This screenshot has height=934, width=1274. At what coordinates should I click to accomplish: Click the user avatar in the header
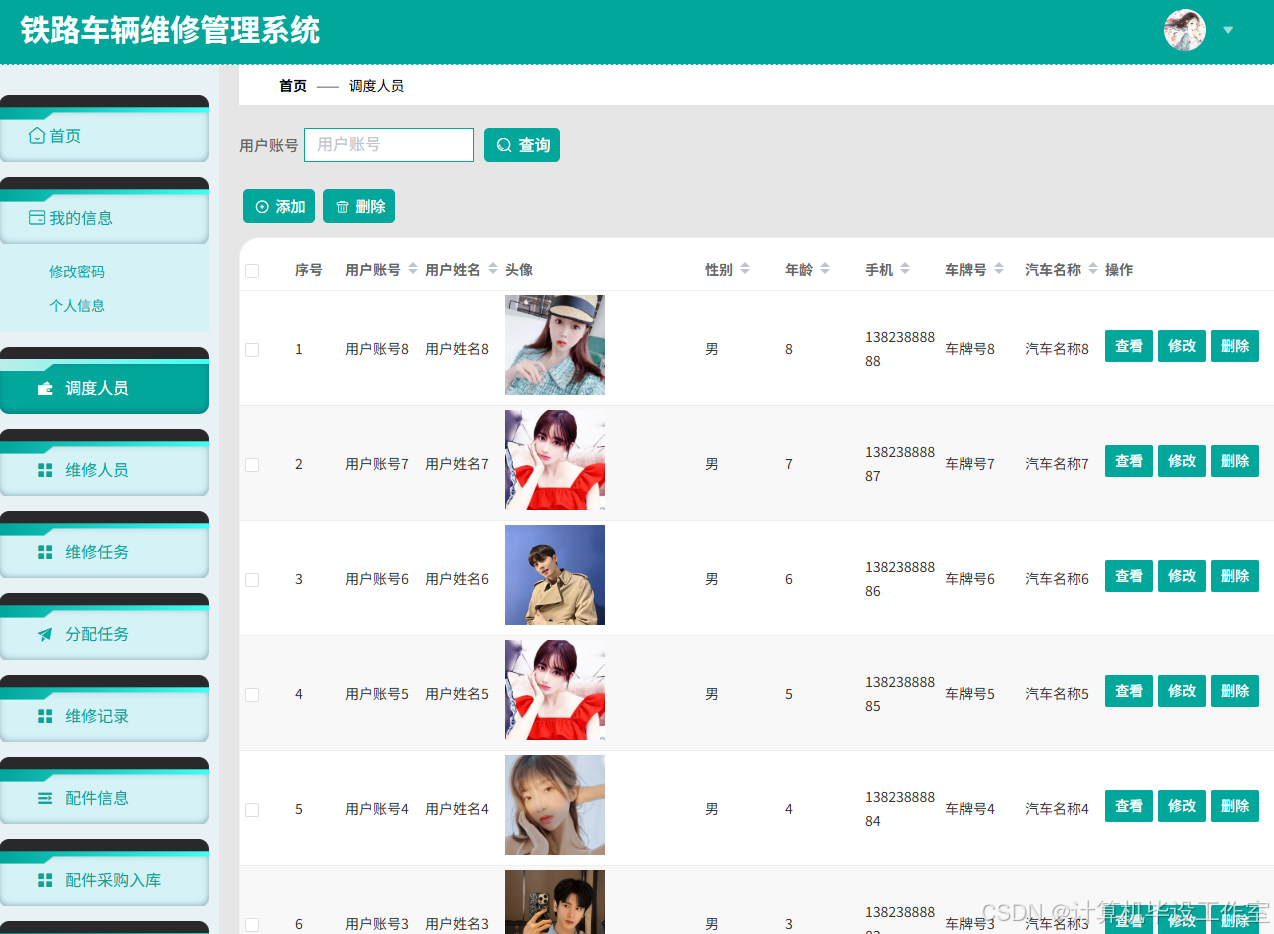1185,30
